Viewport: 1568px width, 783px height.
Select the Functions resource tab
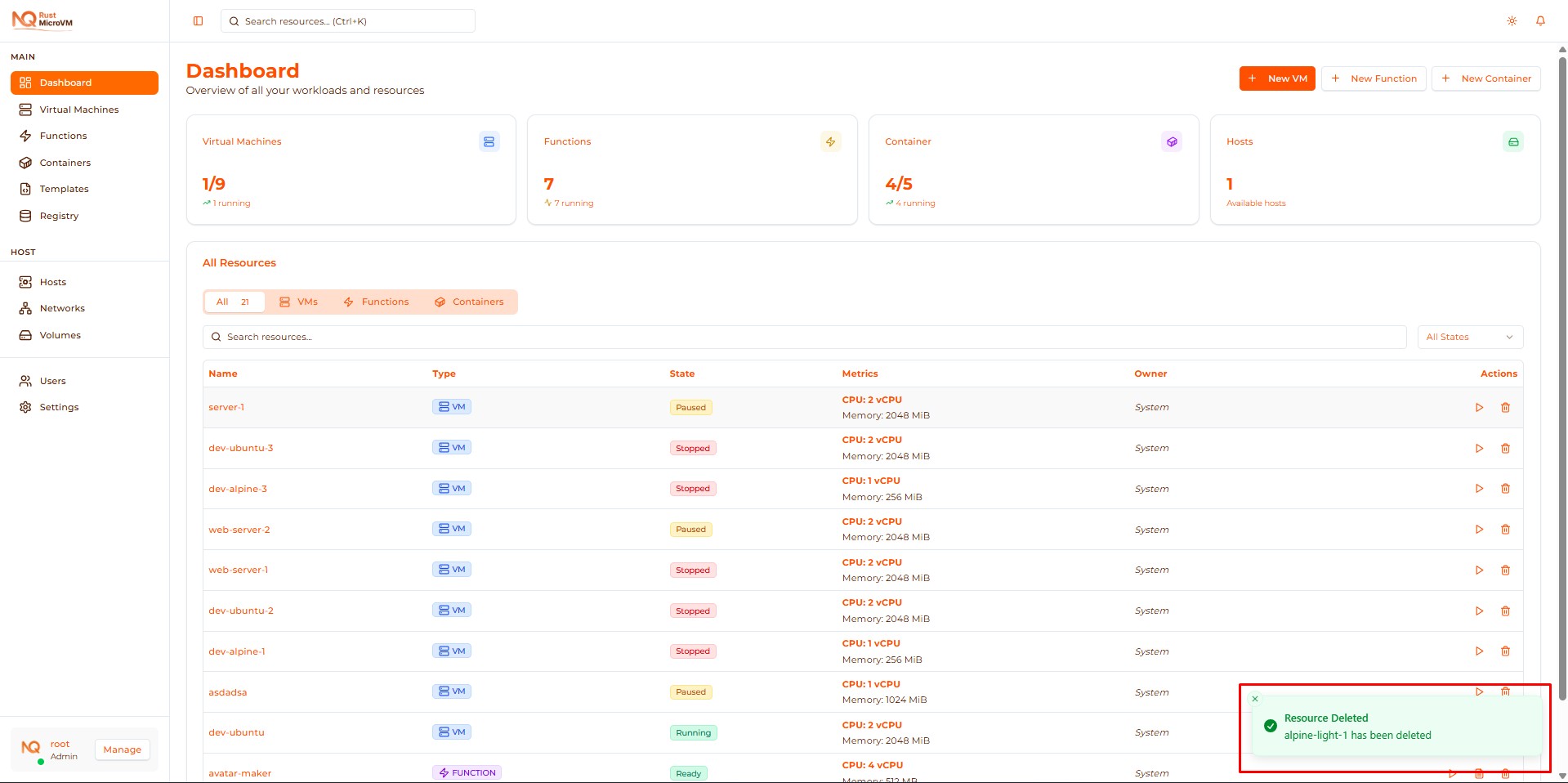coord(376,302)
